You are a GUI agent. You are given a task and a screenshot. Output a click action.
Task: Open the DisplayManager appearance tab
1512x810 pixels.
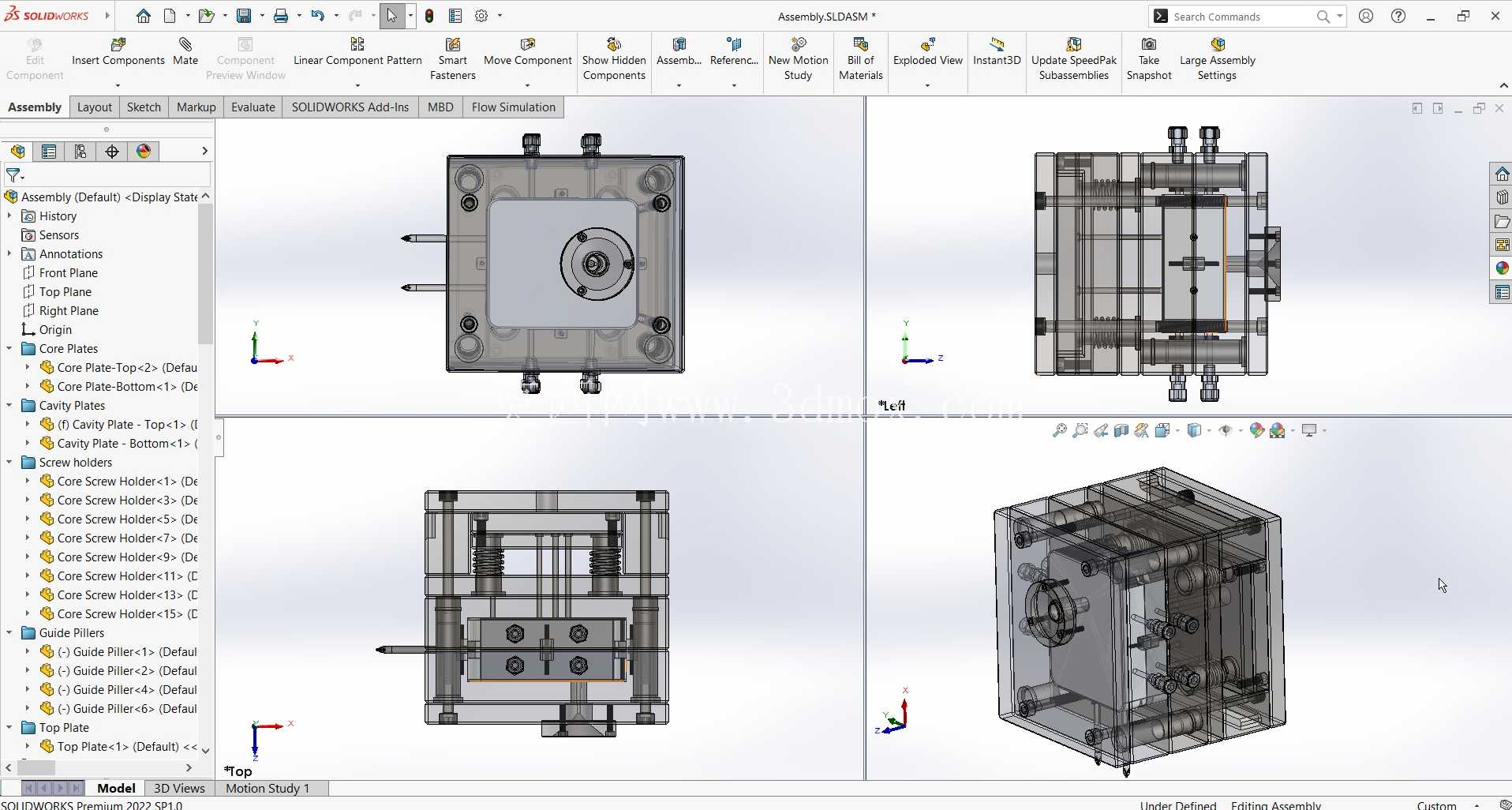pos(144,152)
